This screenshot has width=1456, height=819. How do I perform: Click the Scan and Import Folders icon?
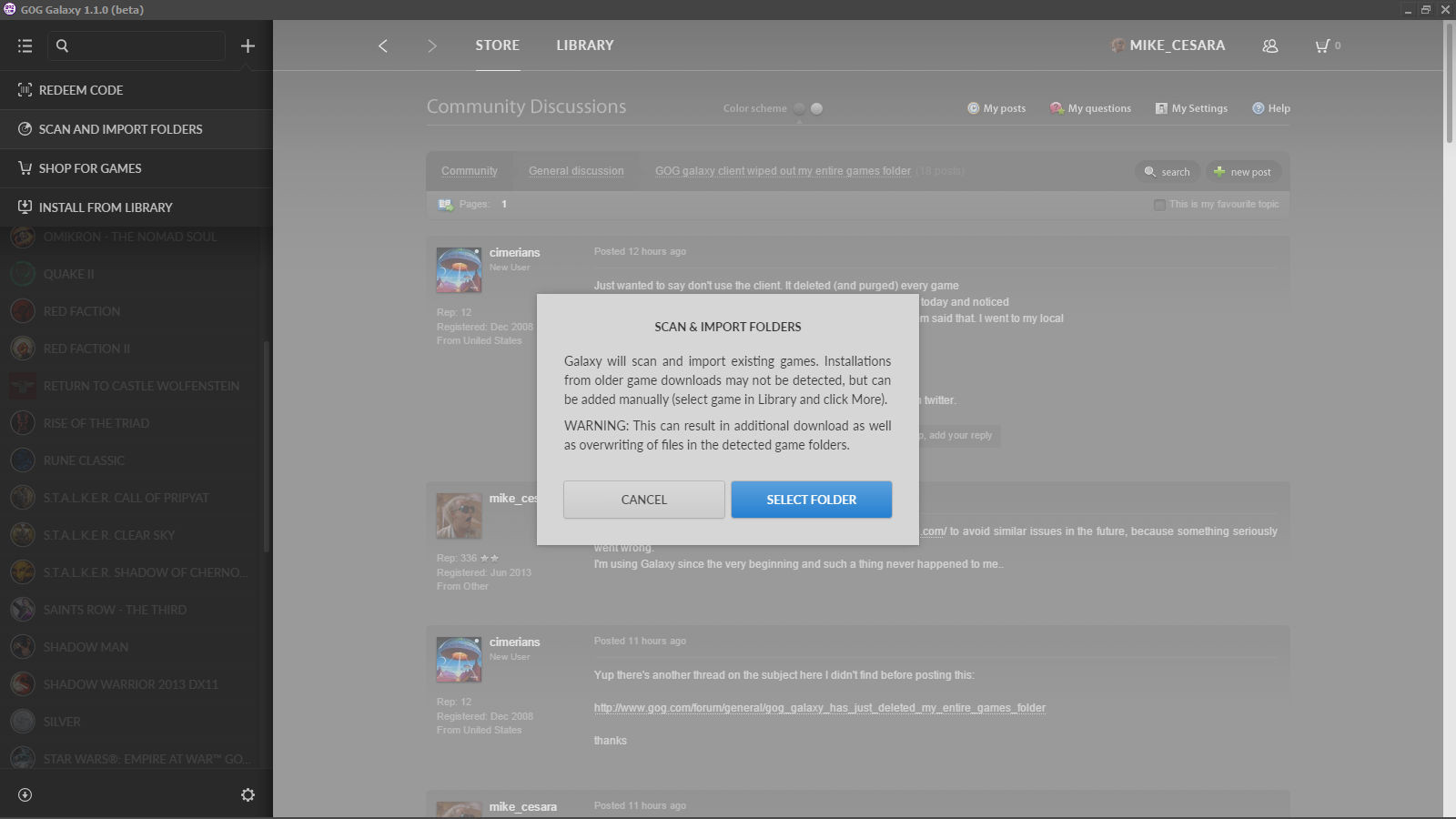25,129
